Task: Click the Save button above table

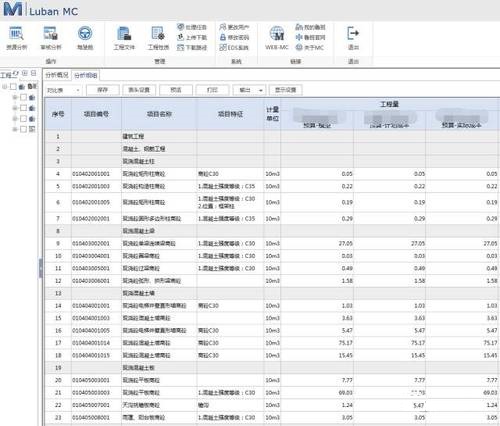Action: (102, 90)
